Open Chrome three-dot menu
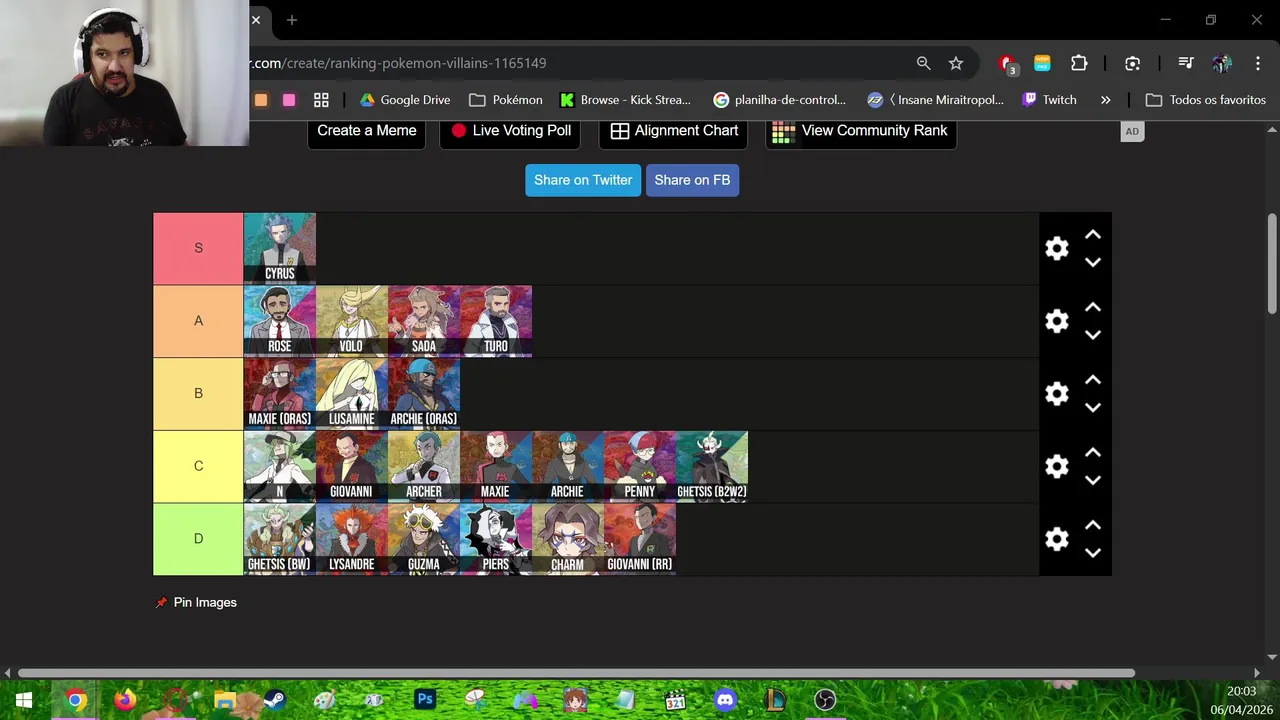Viewport: 1280px width, 720px height. 1258,63
